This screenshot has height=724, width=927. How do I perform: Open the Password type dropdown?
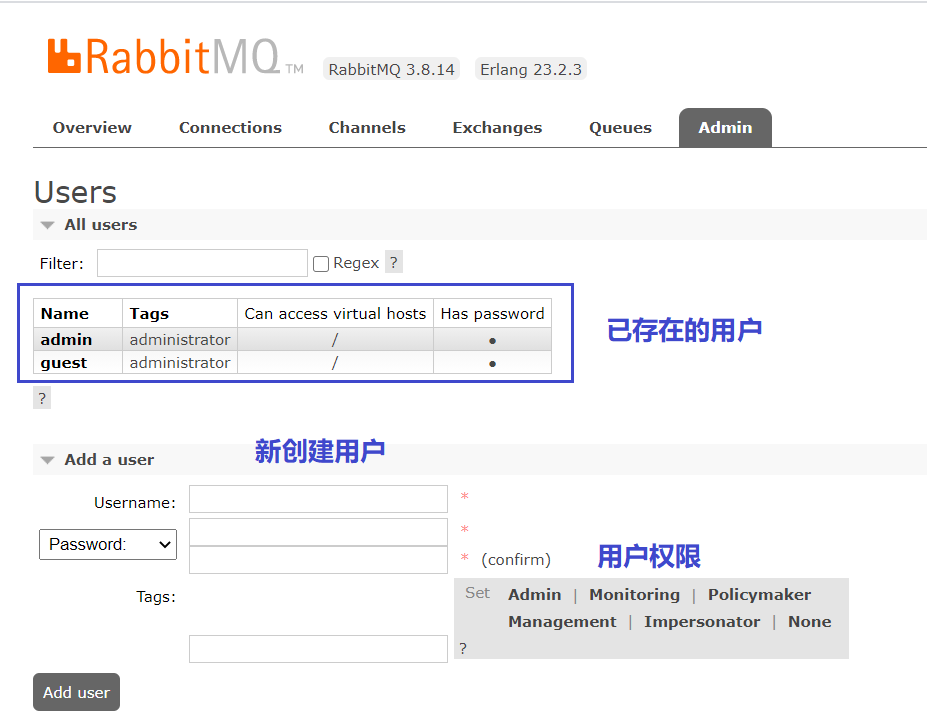[108, 545]
